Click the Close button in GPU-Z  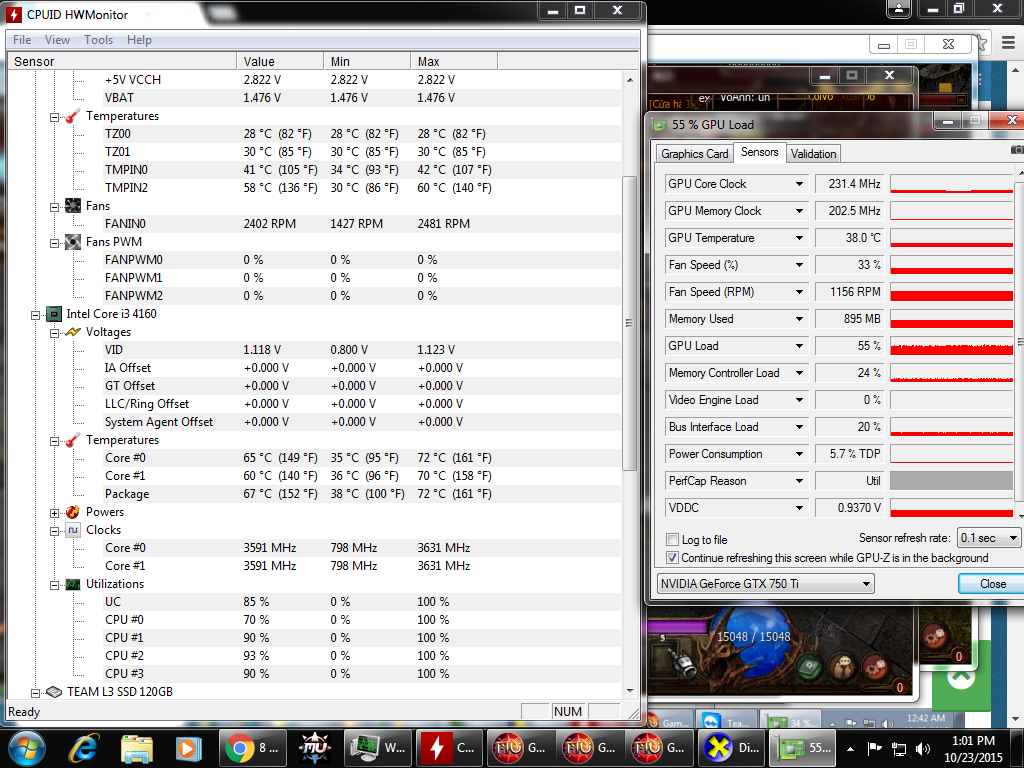click(992, 583)
